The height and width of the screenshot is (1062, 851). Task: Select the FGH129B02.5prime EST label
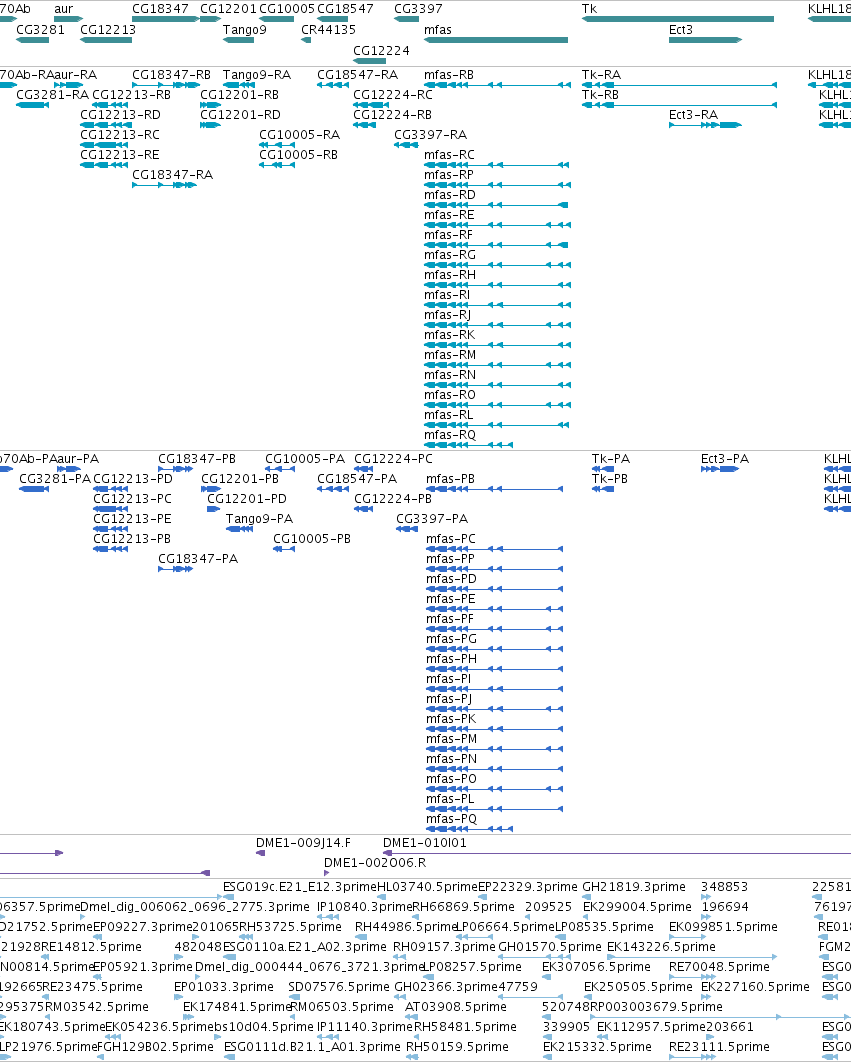pyautogui.click(x=156, y=1047)
